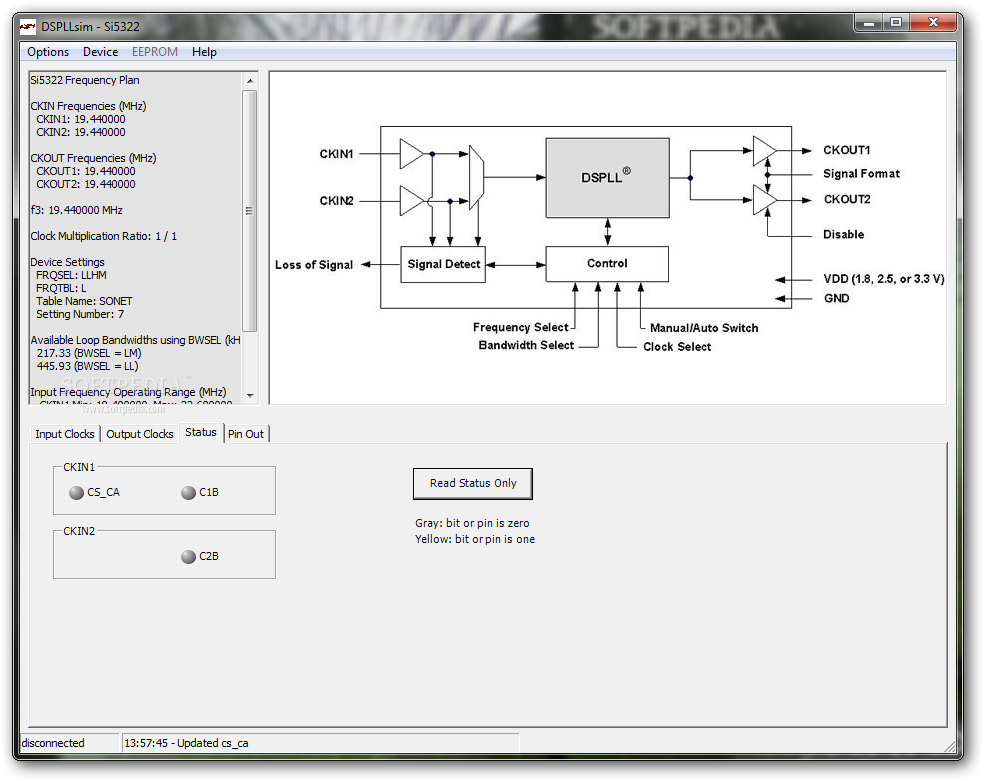Click the frequency plan scroll down arrow
Image resolution: width=984 pixels, height=781 pixels.
coord(250,395)
